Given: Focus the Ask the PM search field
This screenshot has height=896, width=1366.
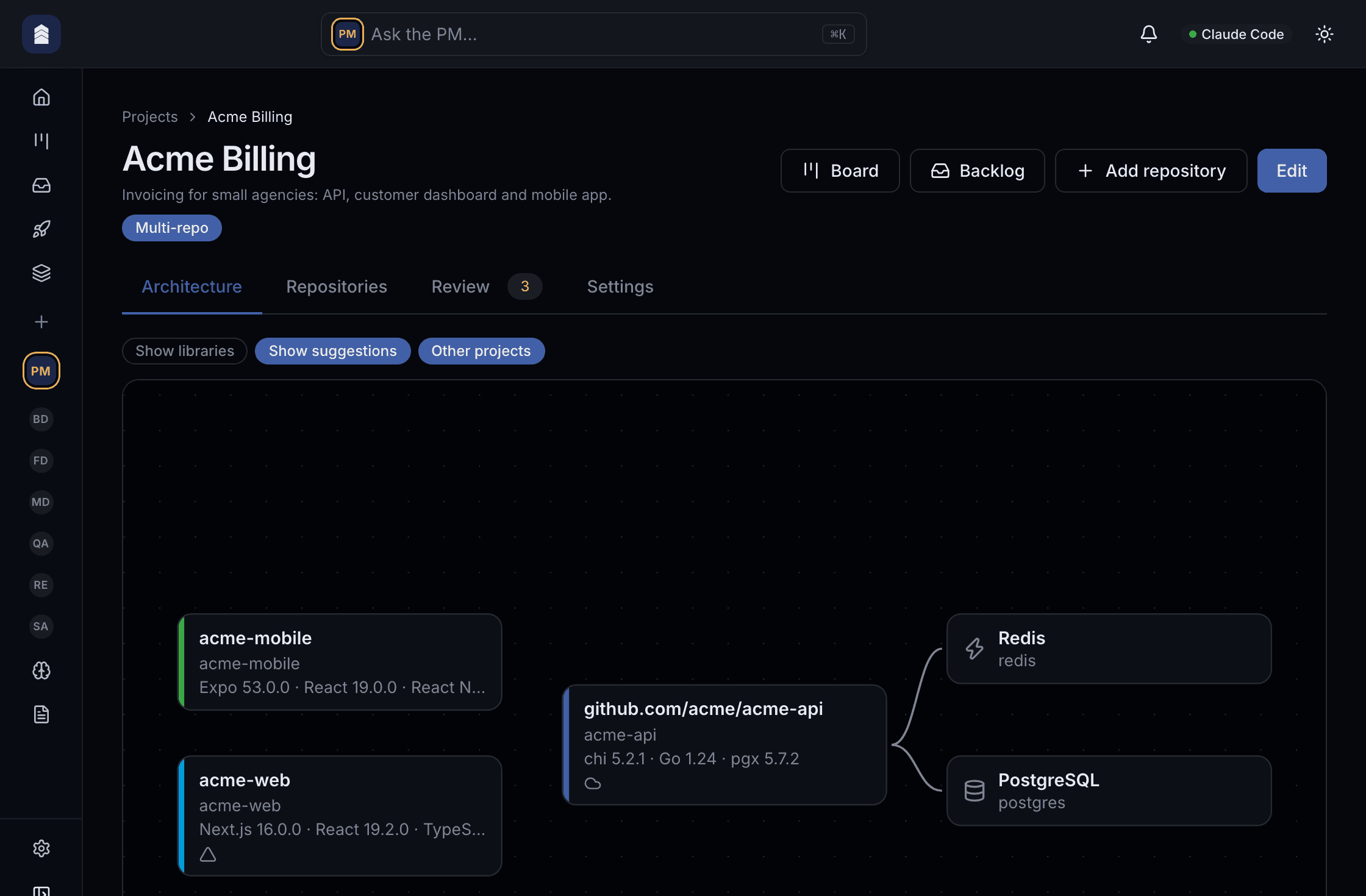Looking at the screenshot, I should (x=594, y=34).
